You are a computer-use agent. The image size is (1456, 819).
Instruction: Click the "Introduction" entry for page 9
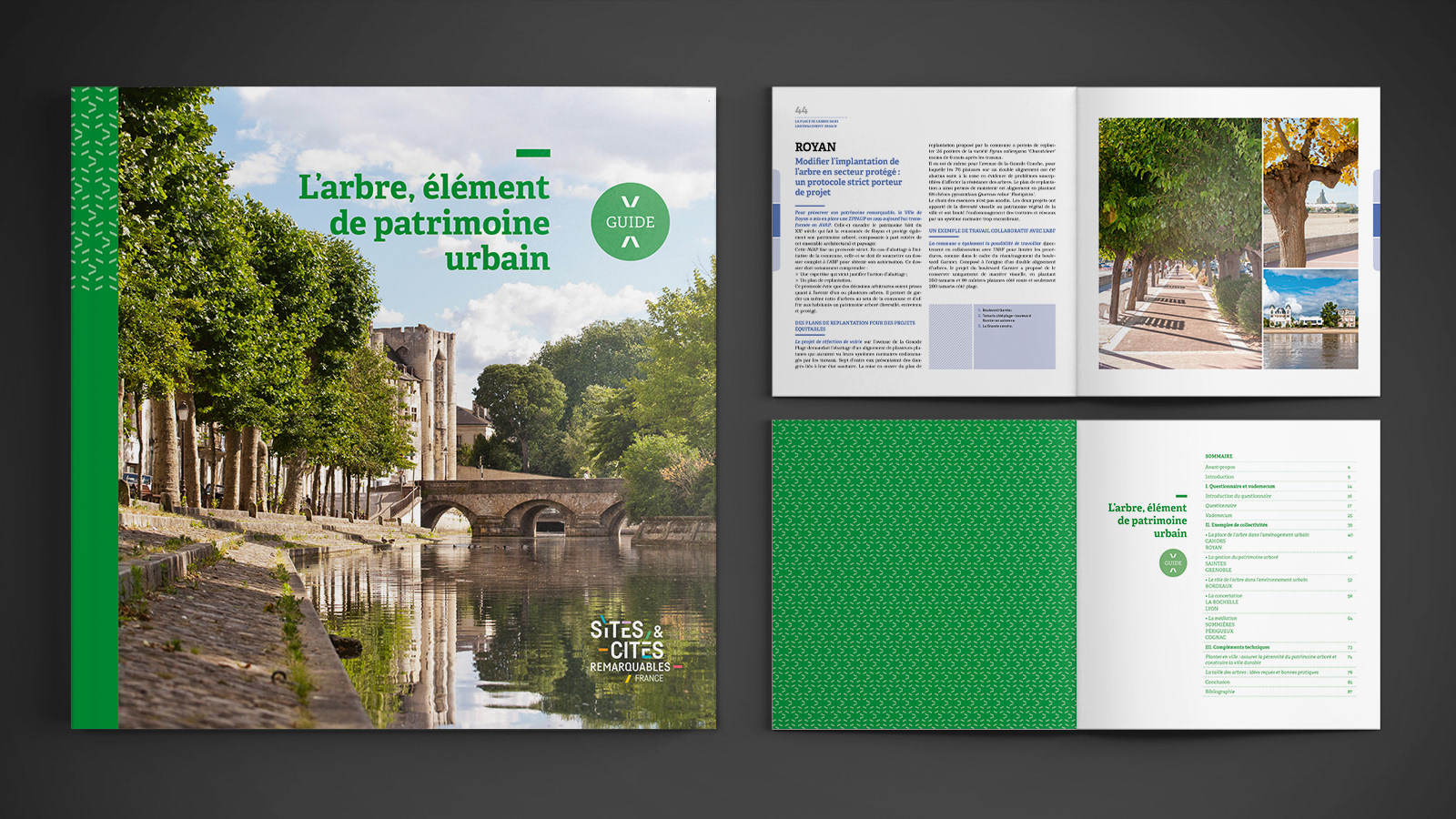(x=1219, y=477)
